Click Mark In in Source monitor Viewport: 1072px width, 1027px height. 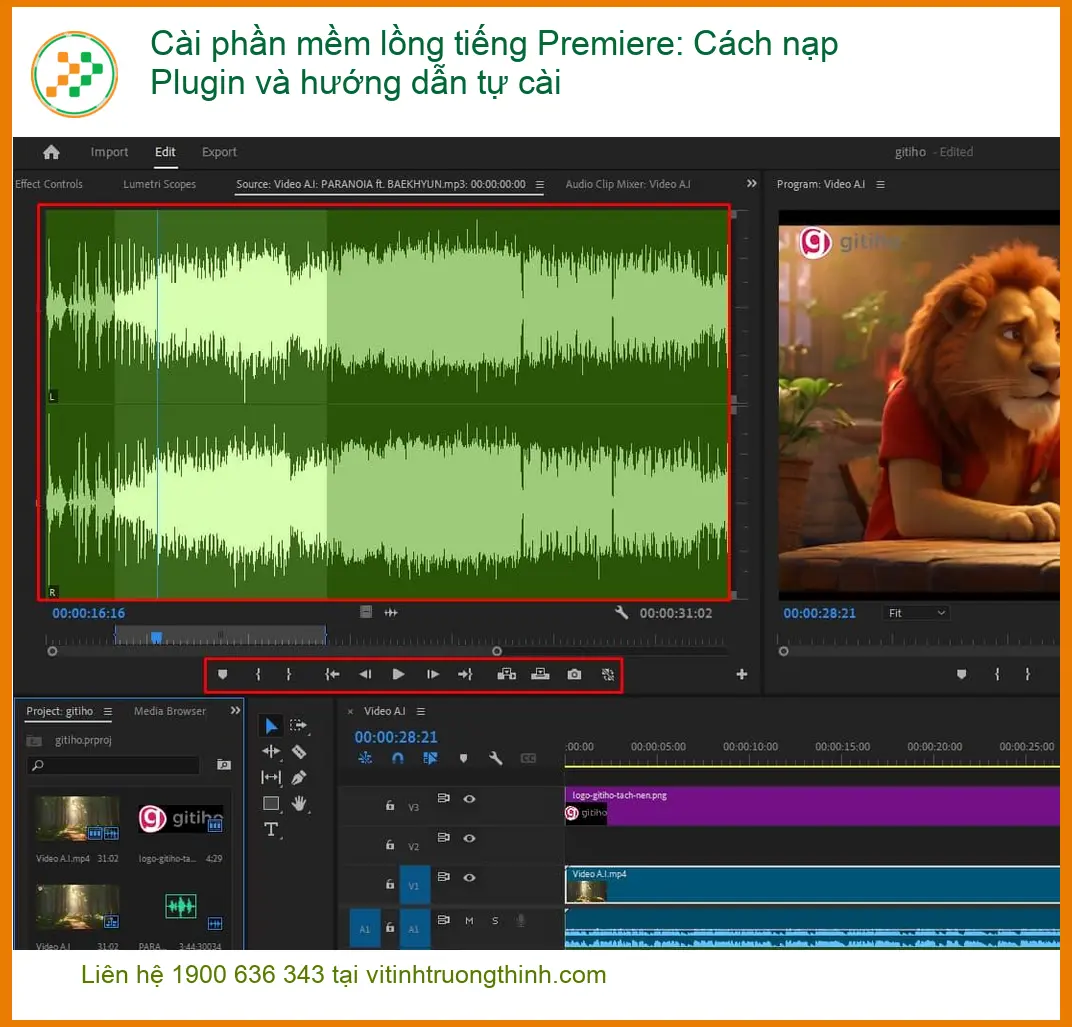pyautogui.click(x=258, y=674)
